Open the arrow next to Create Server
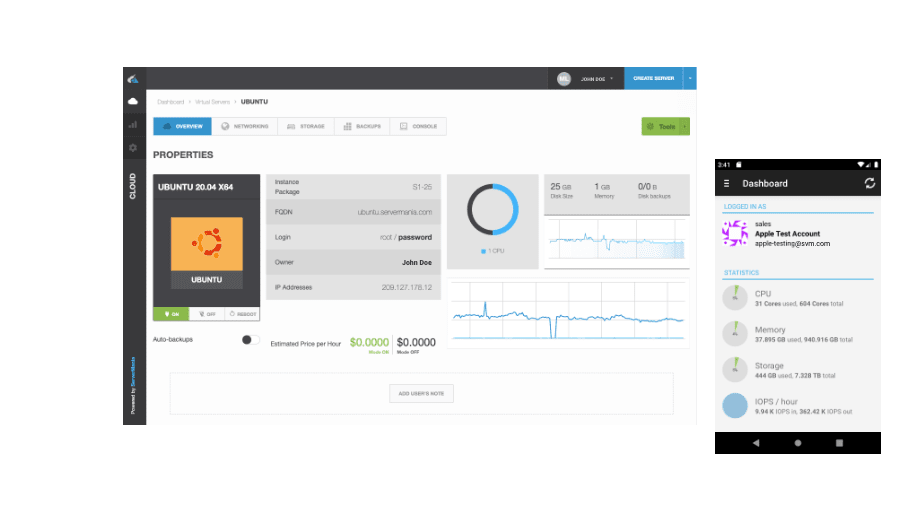 click(x=691, y=78)
